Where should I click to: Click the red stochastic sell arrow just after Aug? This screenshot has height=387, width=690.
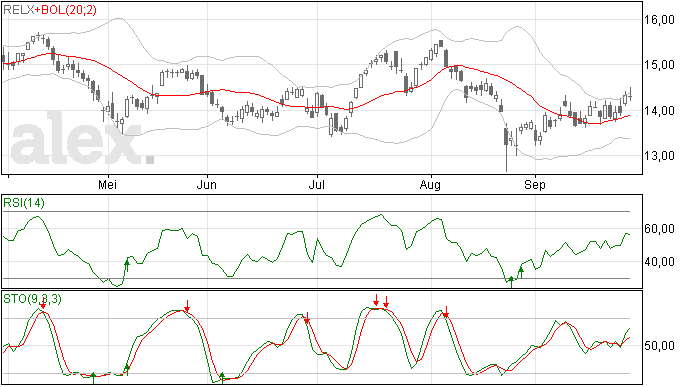(x=446, y=312)
